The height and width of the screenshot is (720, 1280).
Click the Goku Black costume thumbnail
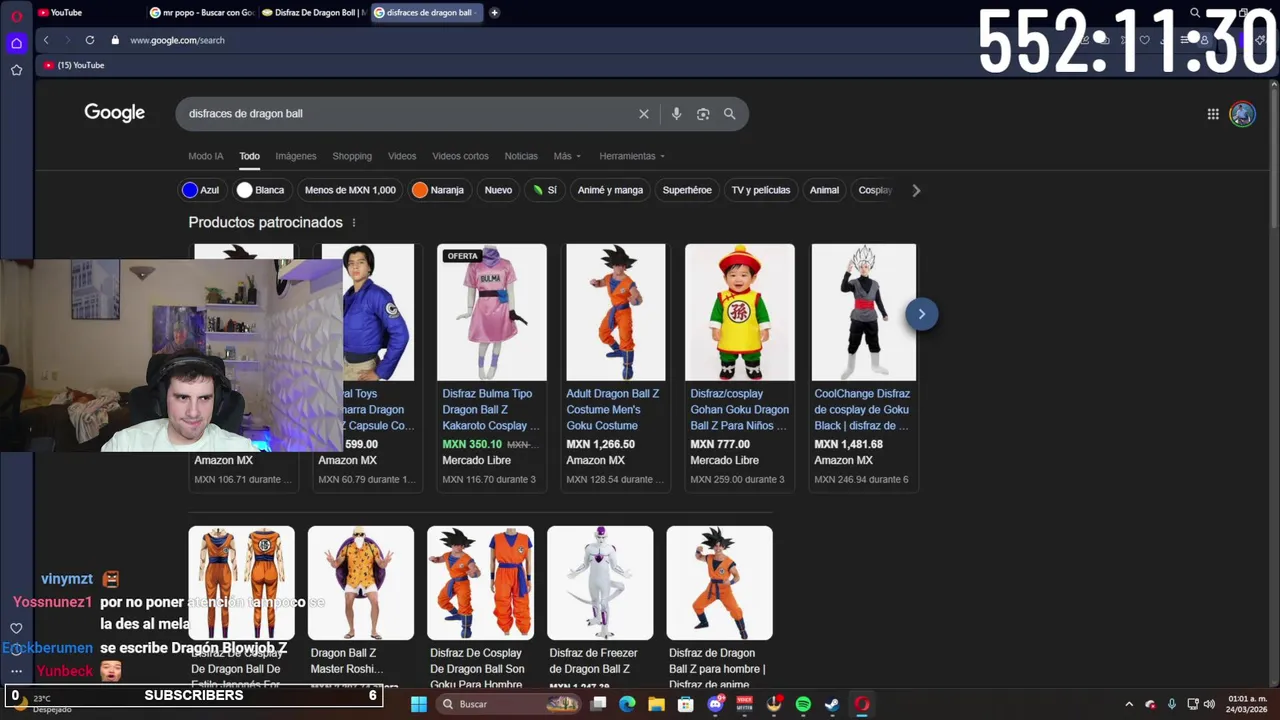(x=863, y=312)
